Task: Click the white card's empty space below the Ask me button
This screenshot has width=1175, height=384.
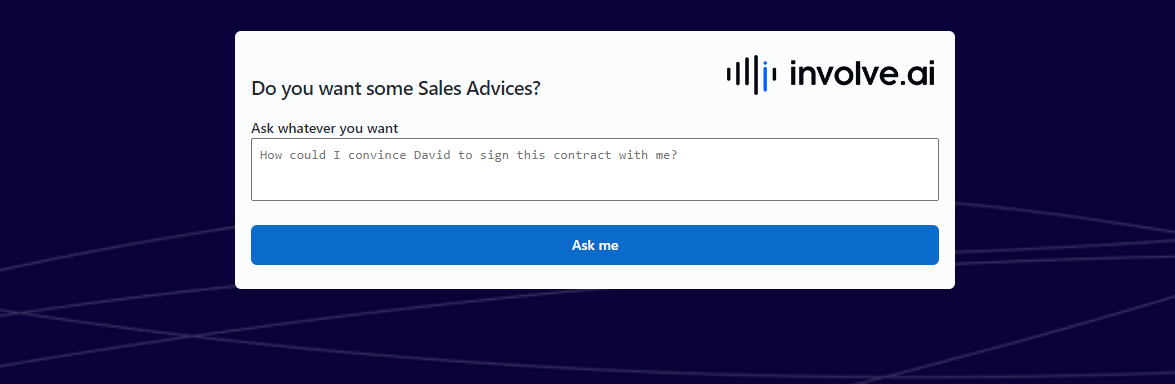Action: [x=595, y=277]
